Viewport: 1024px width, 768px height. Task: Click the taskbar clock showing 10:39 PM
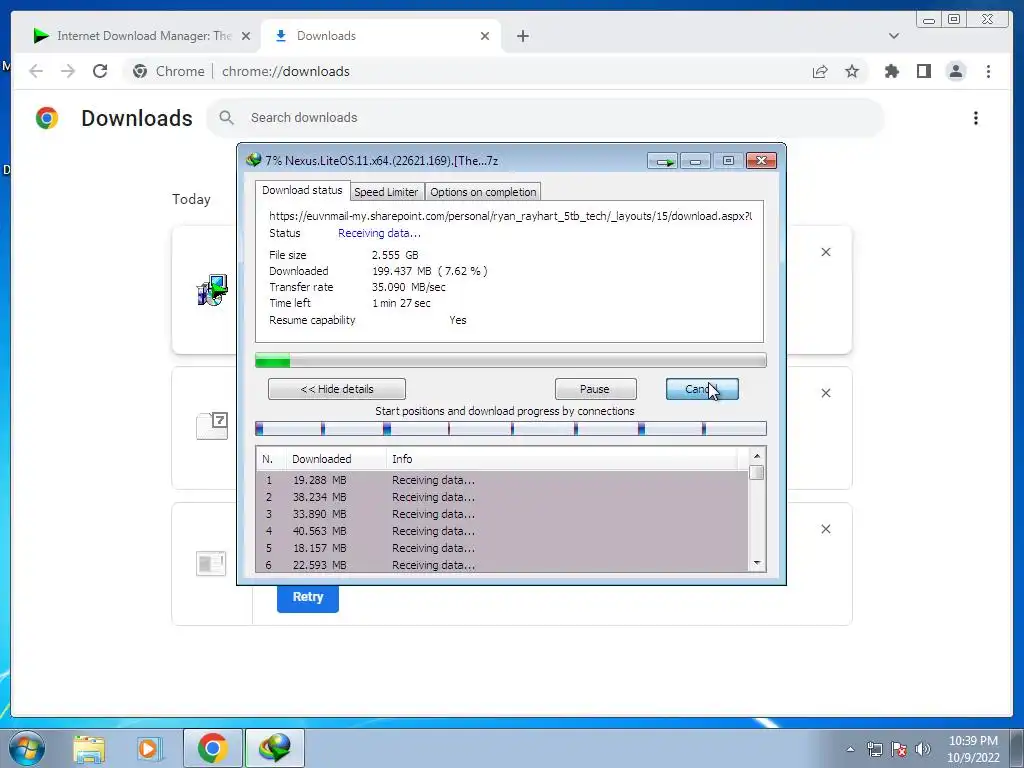973,749
